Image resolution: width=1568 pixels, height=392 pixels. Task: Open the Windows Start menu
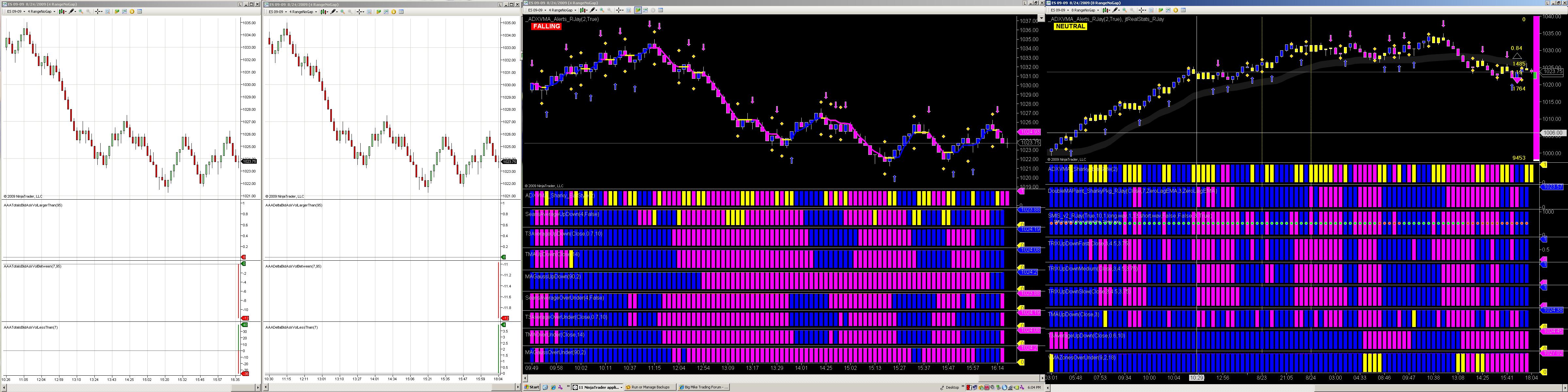click(532, 387)
